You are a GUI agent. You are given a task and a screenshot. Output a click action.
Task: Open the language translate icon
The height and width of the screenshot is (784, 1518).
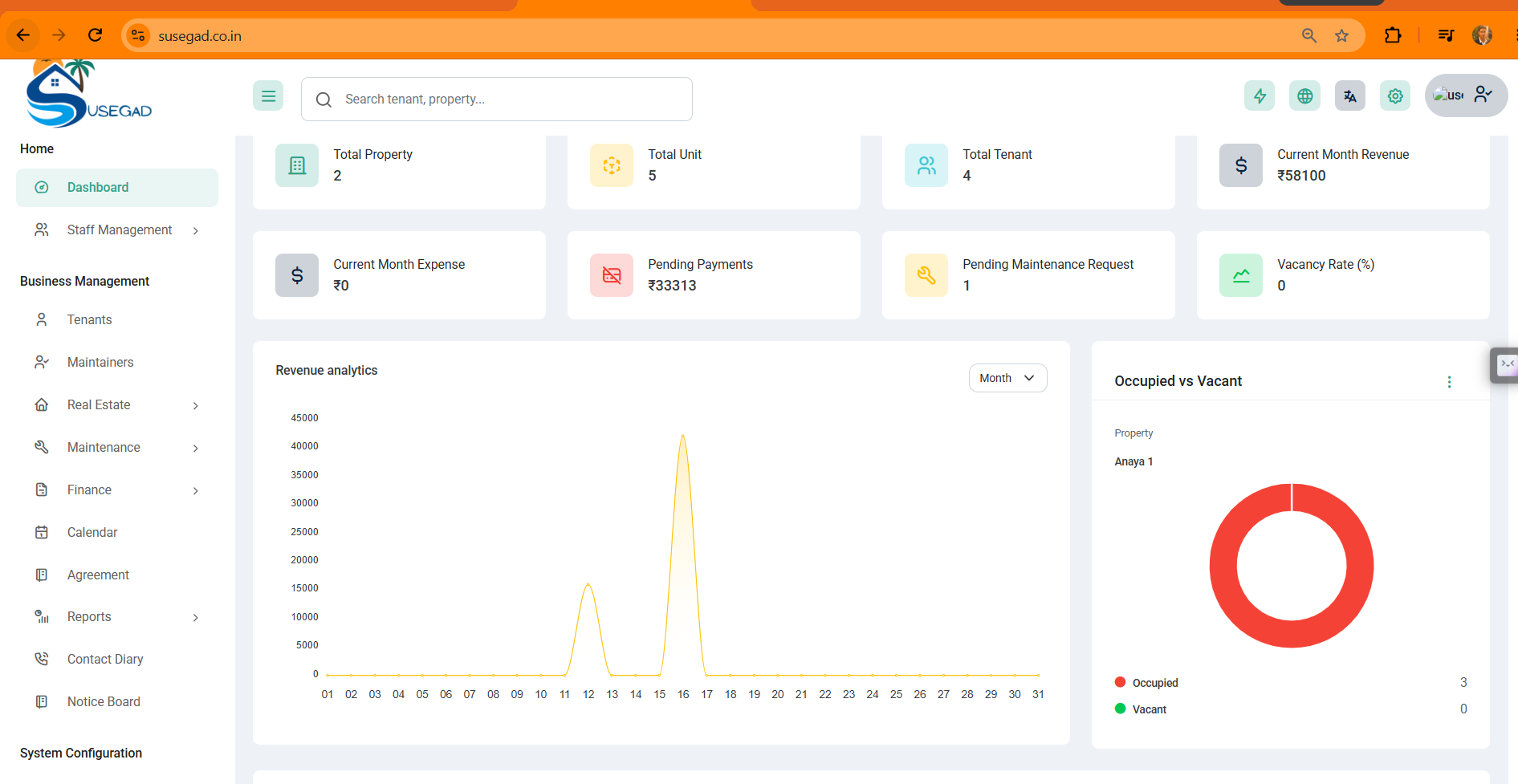(1350, 96)
